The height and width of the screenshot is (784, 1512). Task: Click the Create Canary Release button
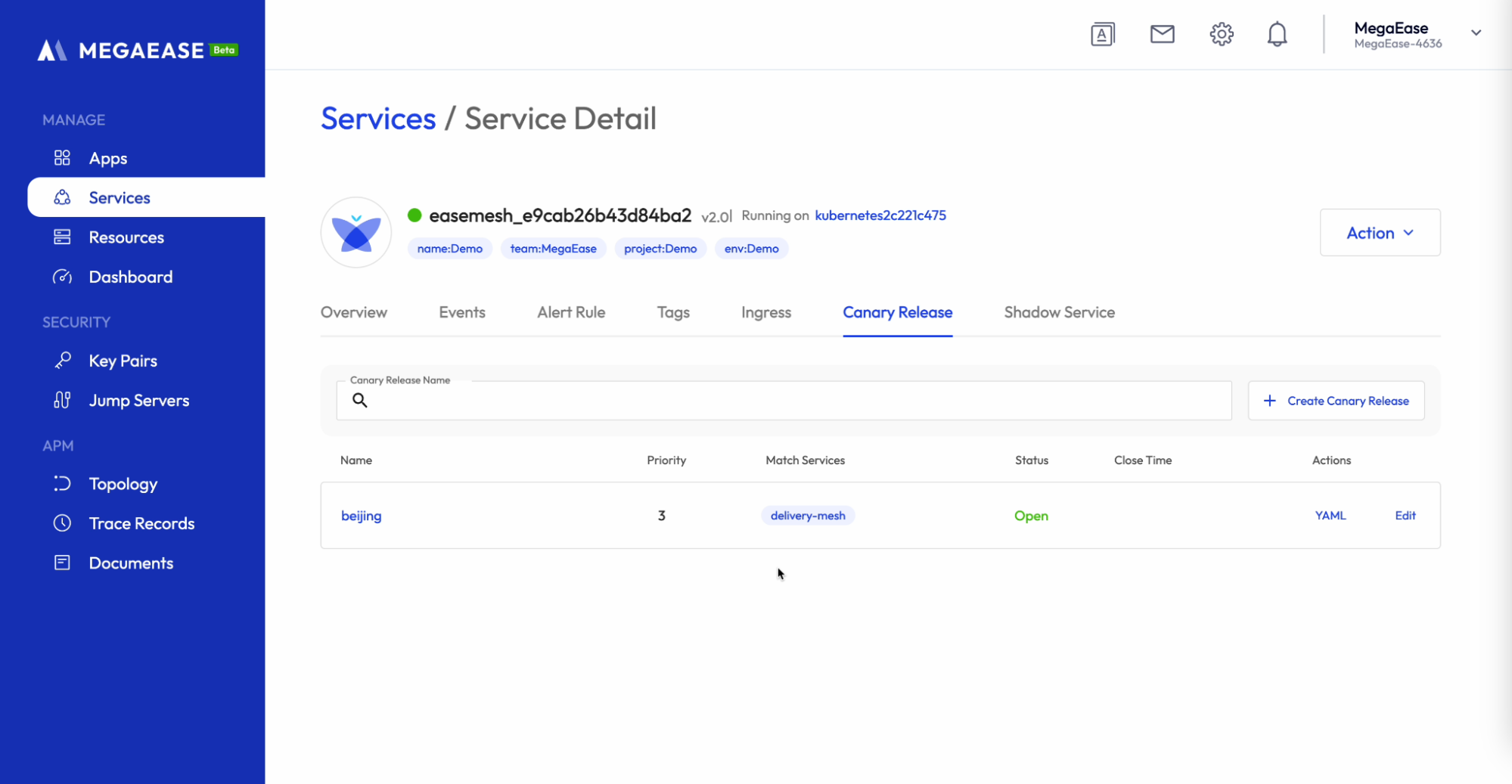coord(1336,401)
